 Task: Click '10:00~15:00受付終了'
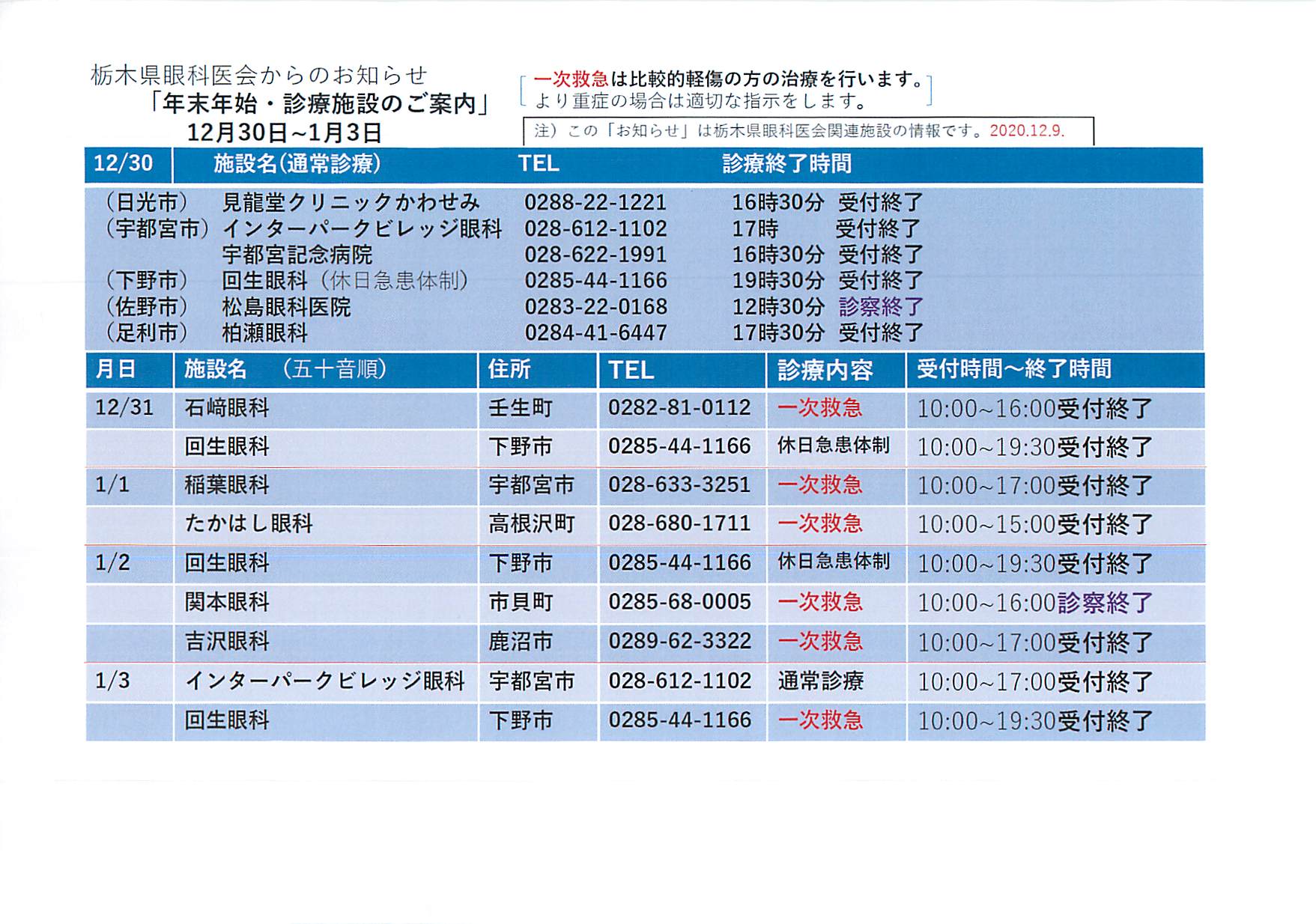click(1035, 525)
